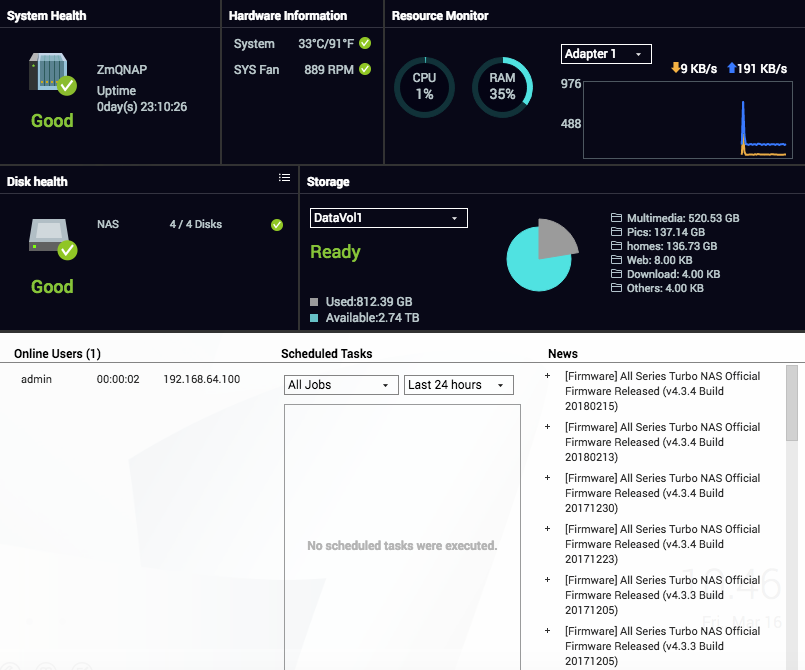Open firmware news v4.3.4 Build 20171230
This screenshot has height=670, width=805.
[662, 493]
